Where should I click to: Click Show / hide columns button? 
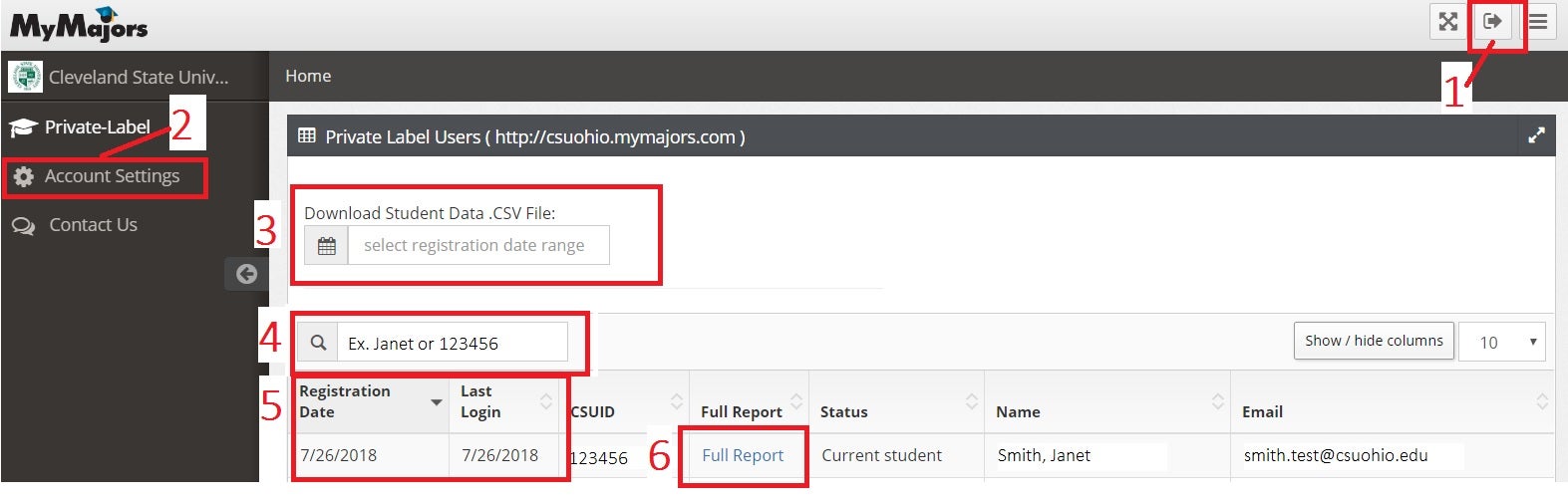[x=1374, y=341]
